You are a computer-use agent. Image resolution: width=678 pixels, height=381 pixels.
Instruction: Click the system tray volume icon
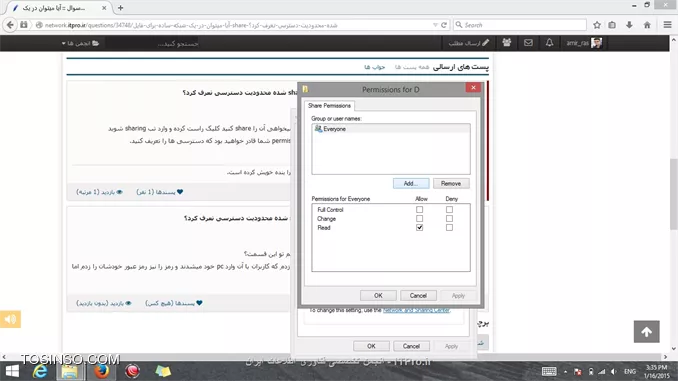pyautogui.click(x=614, y=371)
